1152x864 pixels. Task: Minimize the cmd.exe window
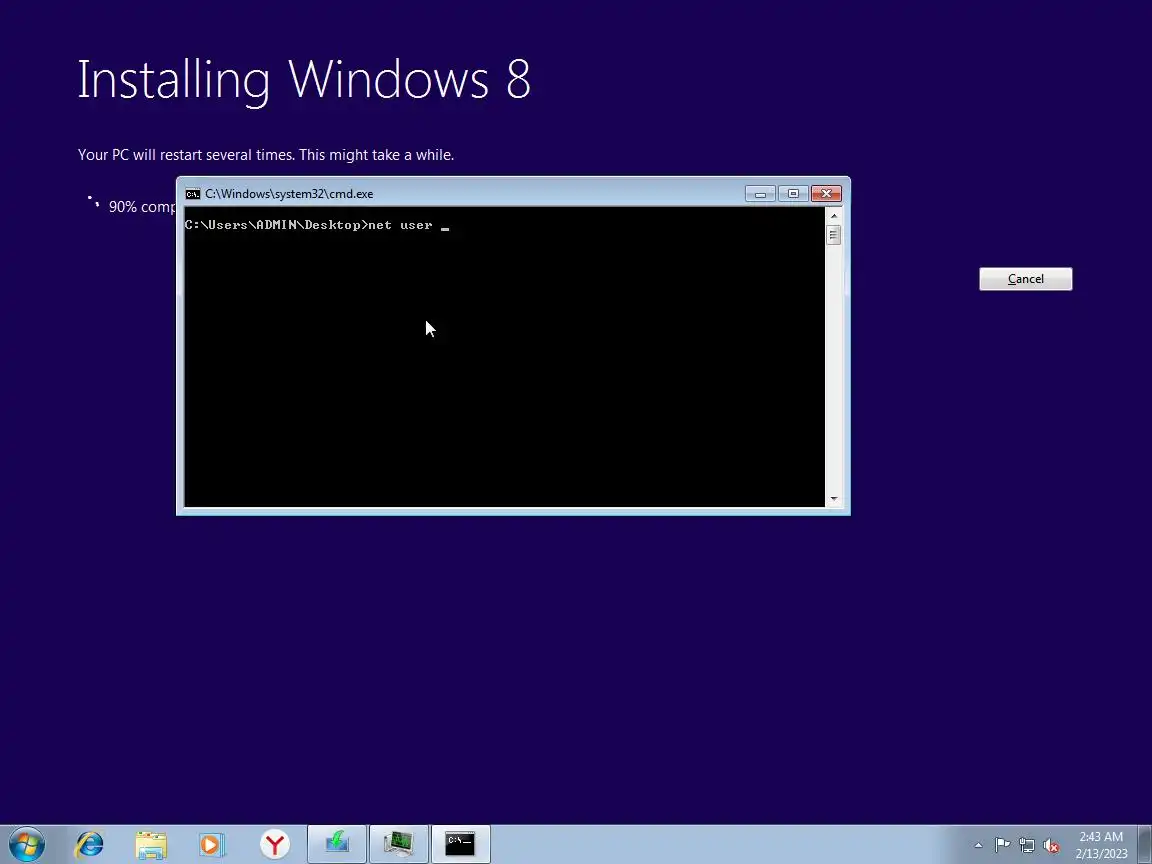(760, 194)
